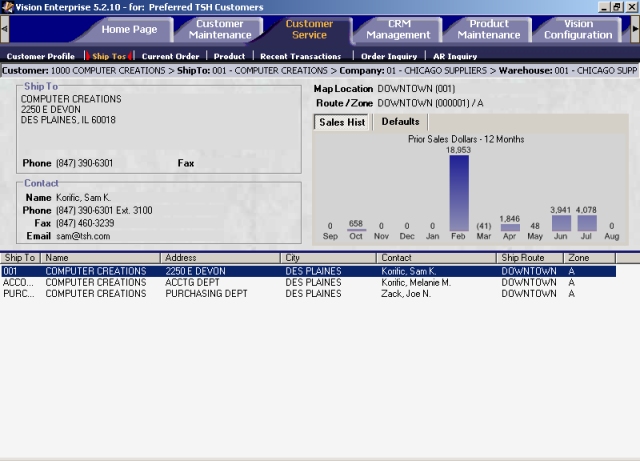Click contact Zack, Joe N.
The width and height of the screenshot is (640, 461).
click(406, 294)
